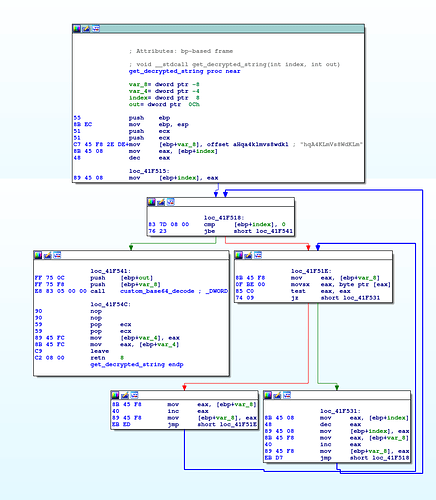The width and height of the screenshot is (436, 500).
Task: Click the 'loc_41F518:' label
Action: coord(224,218)
